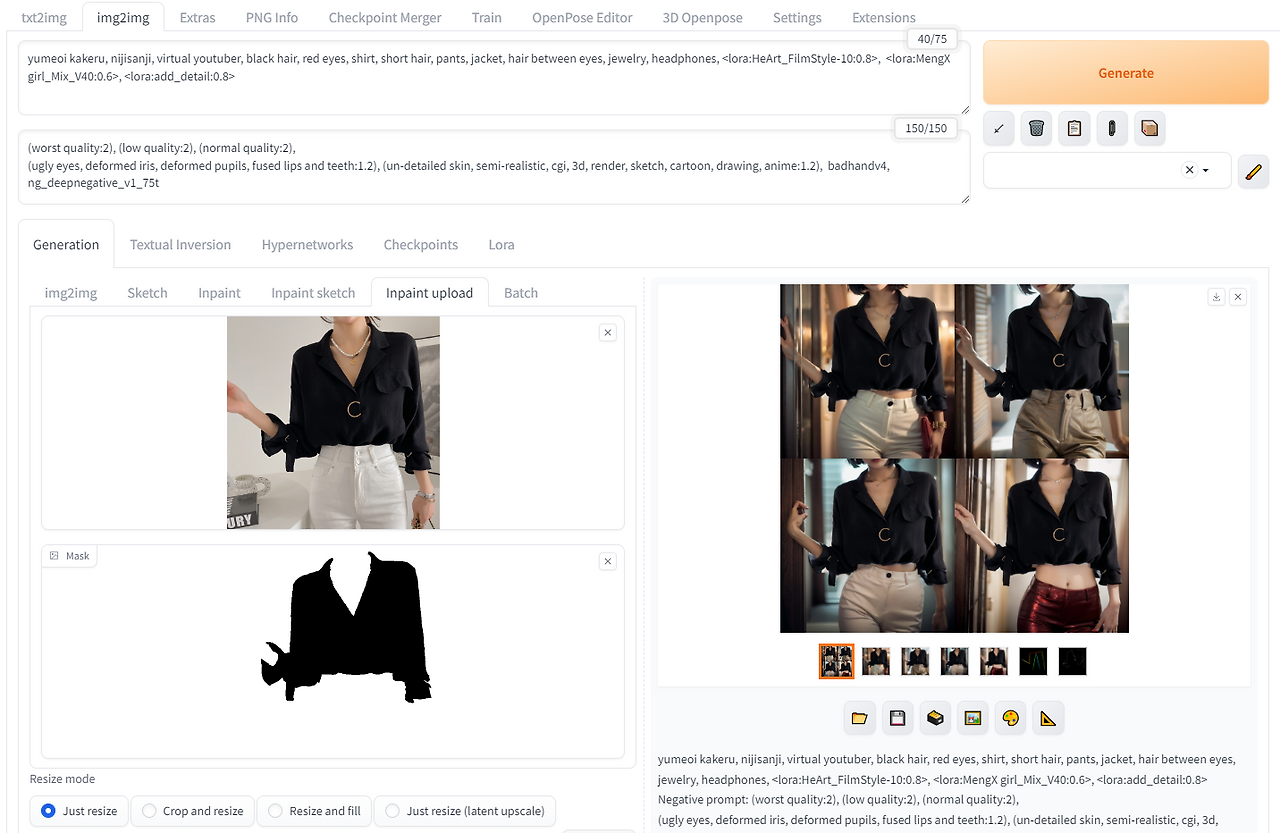Expand the styles dropdown arrow
This screenshot has width=1280, height=833.
1206,171
